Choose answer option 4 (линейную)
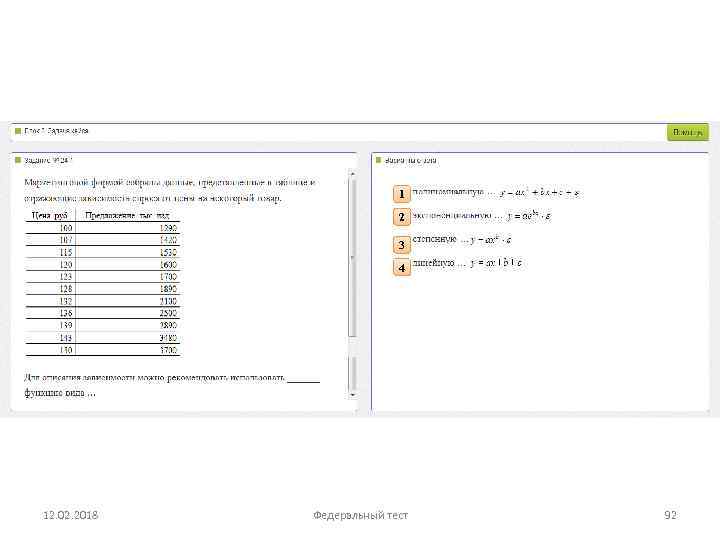Viewport: 720px width, 540px height. pyautogui.click(x=401, y=267)
